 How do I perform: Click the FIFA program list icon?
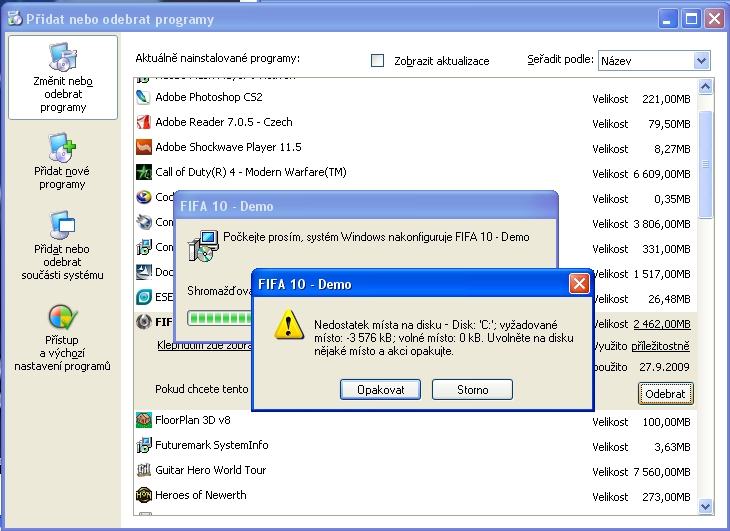(x=143, y=322)
